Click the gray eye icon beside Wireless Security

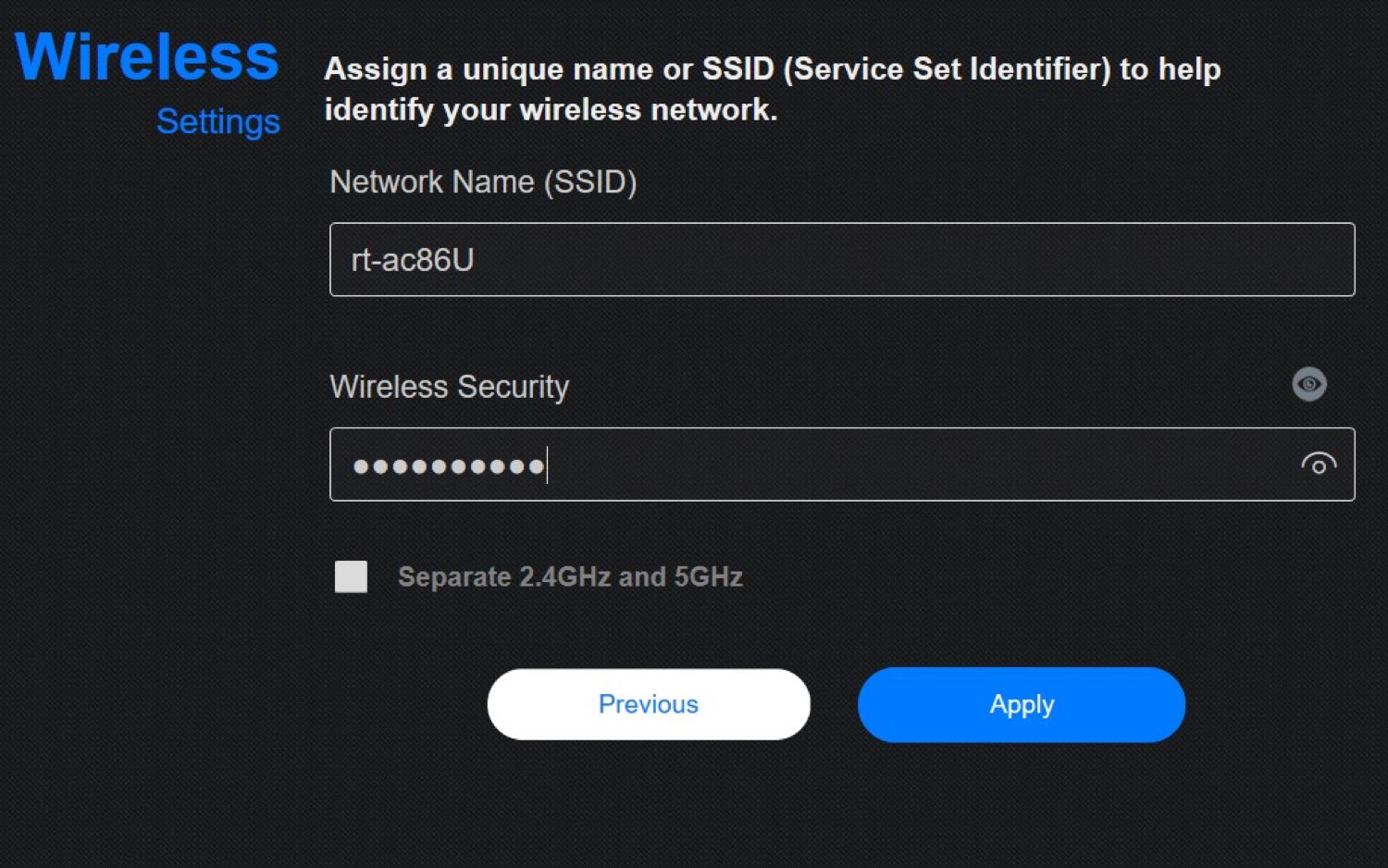coord(1308,384)
